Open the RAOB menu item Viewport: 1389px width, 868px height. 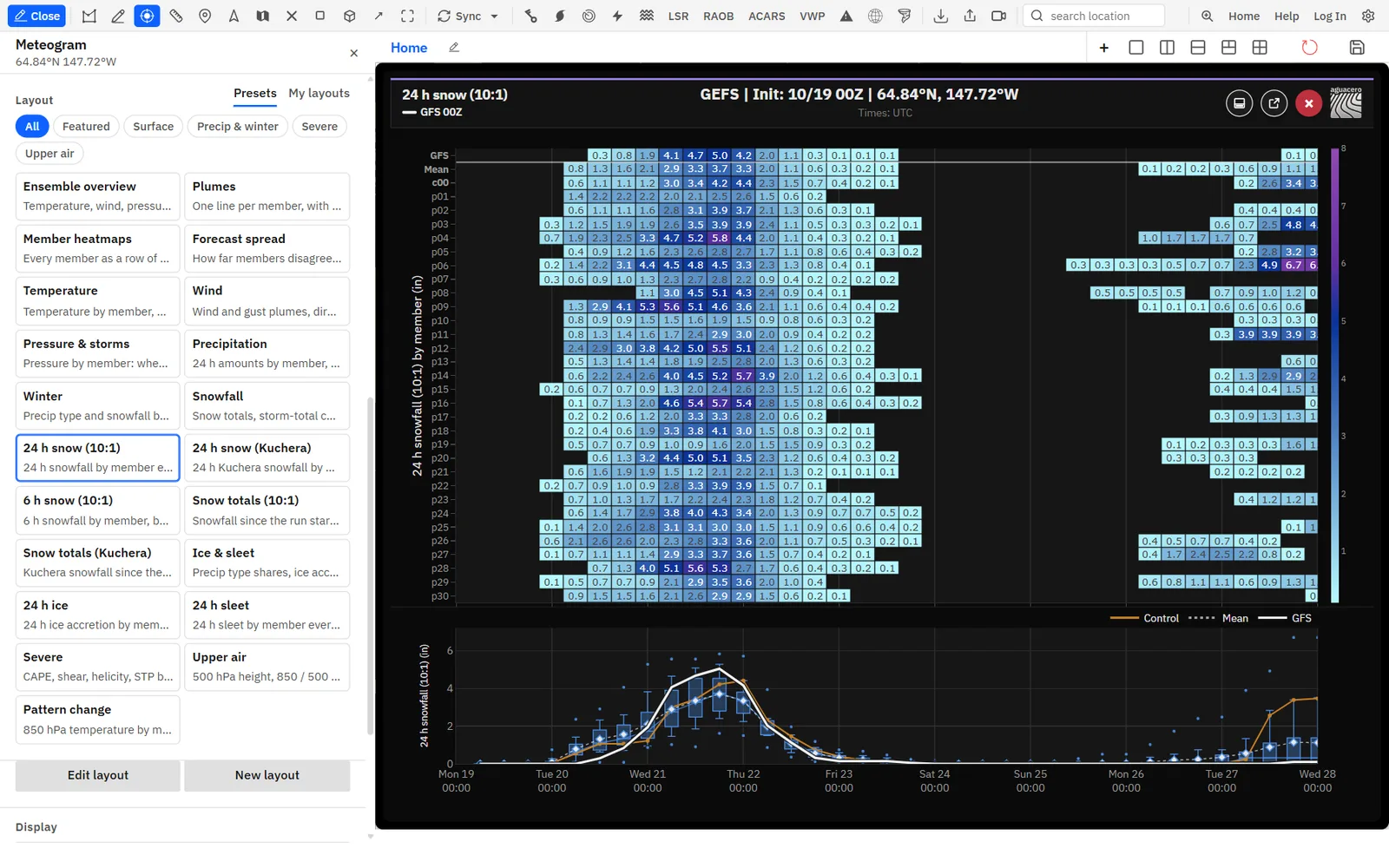[x=718, y=16]
